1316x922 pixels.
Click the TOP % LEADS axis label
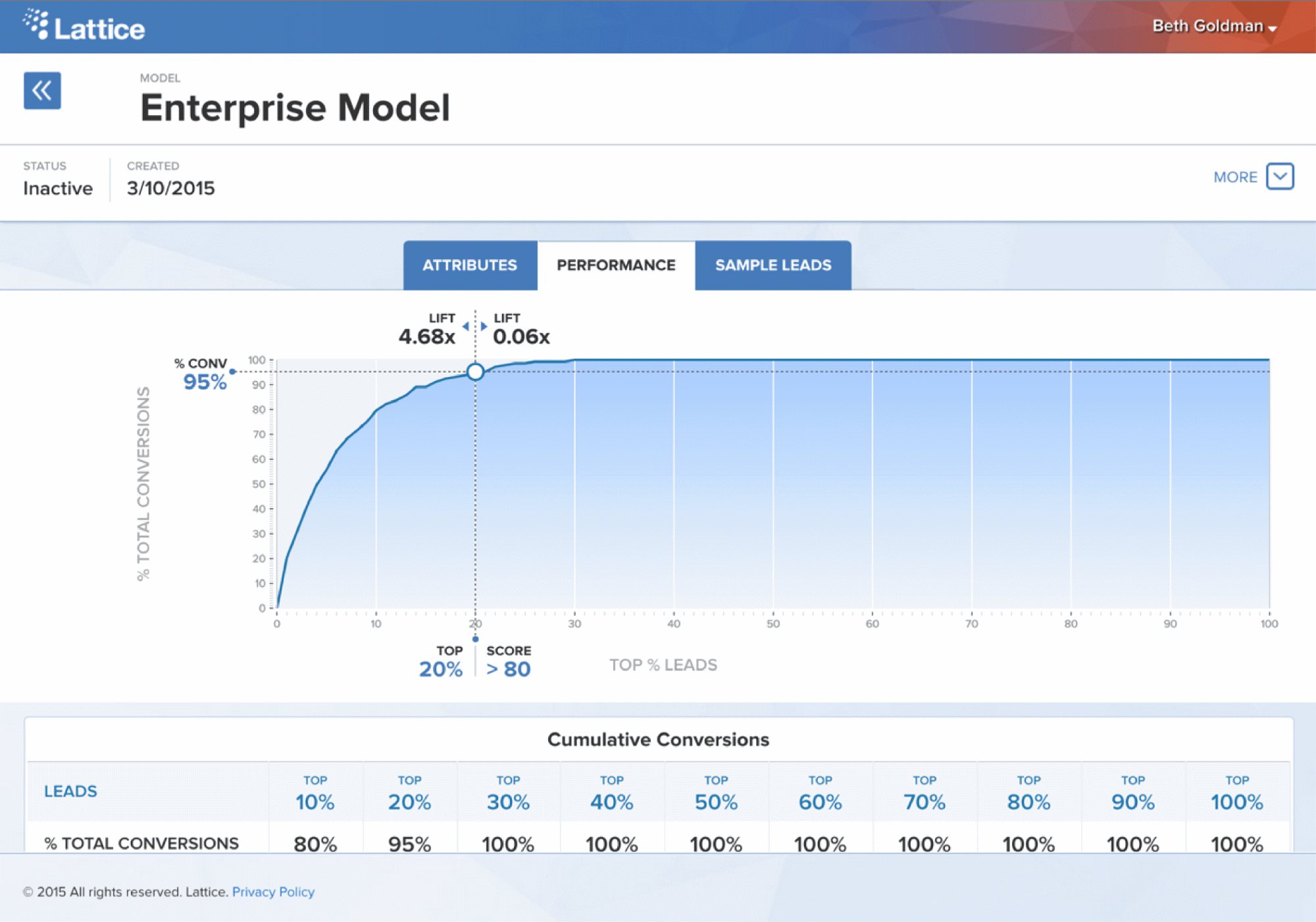(663, 665)
